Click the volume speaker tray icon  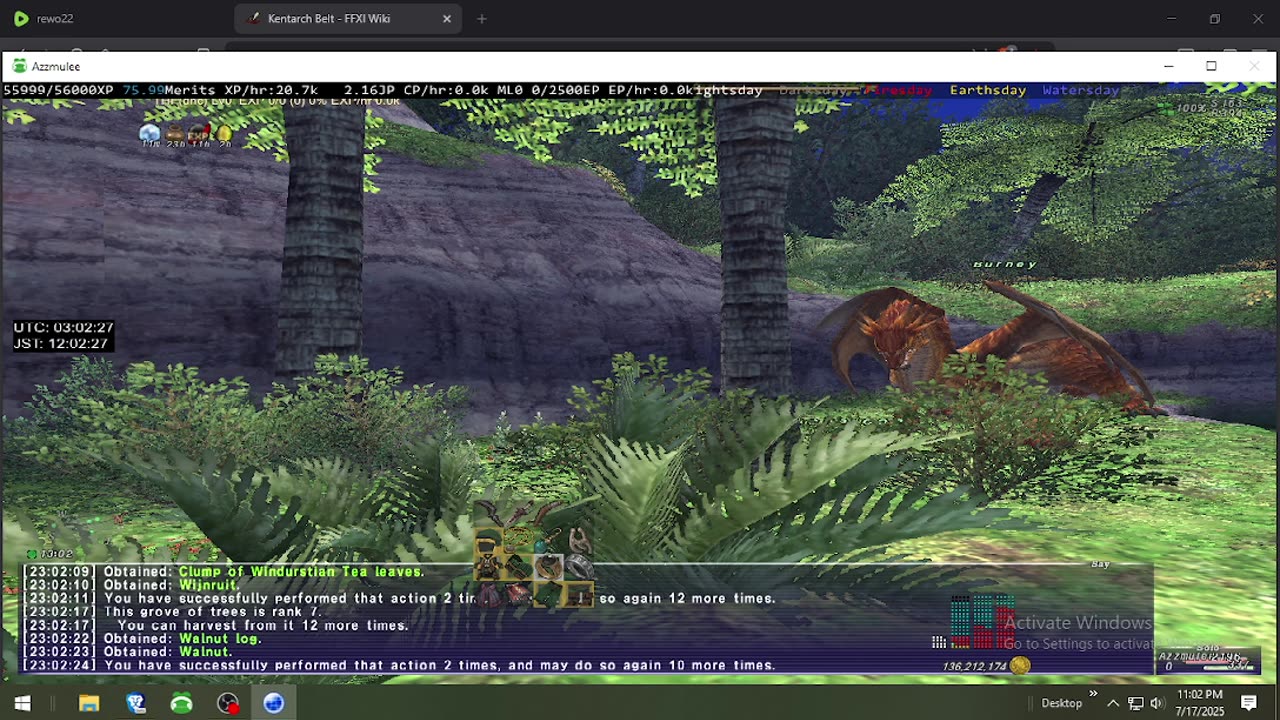1157,703
